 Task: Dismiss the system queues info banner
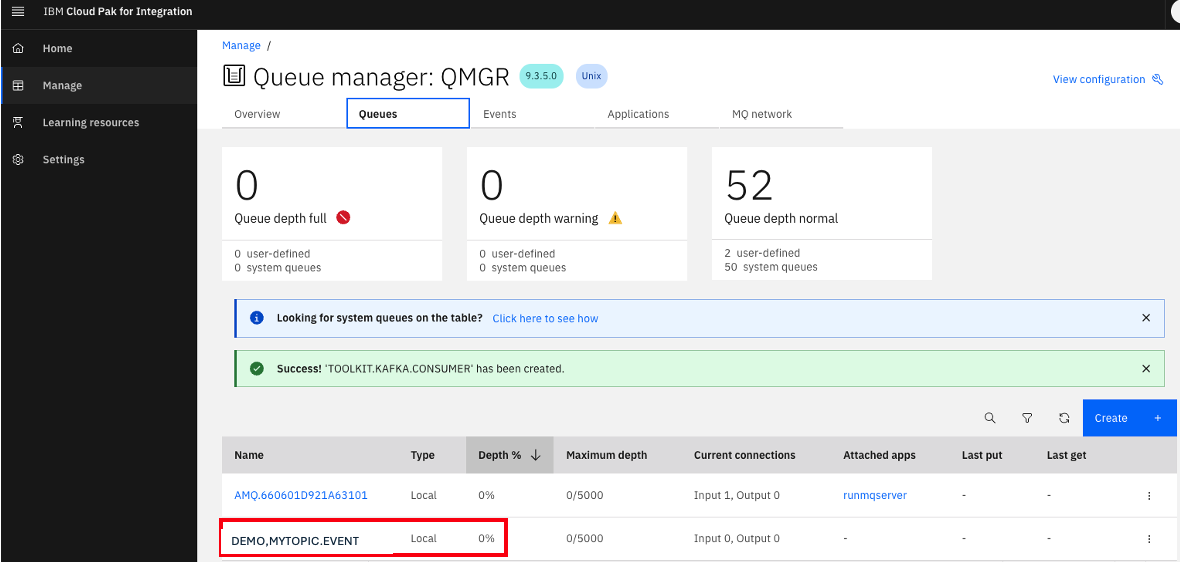pos(1146,318)
